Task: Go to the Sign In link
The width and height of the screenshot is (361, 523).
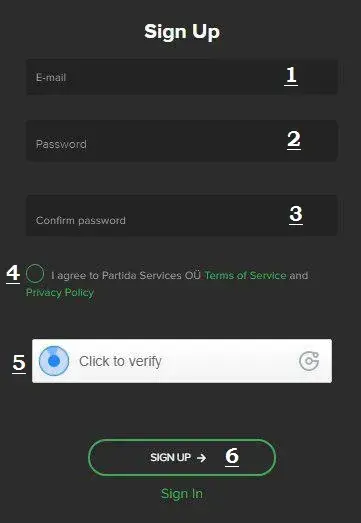Action: click(x=182, y=494)
